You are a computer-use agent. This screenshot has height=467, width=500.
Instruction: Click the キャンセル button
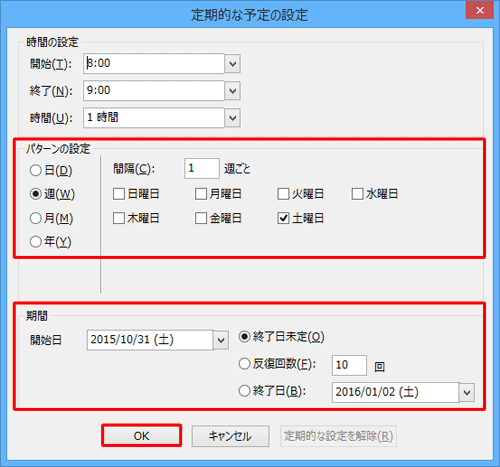coord(230,436)
